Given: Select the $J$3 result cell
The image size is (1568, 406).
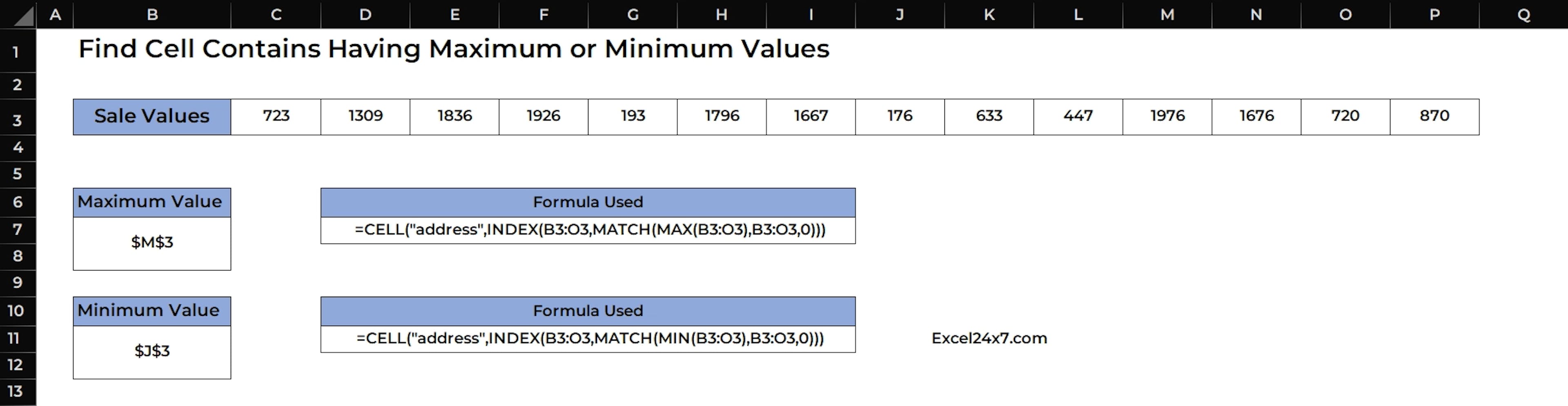Looking at the screenshot, I should click(x=152, y=353).
